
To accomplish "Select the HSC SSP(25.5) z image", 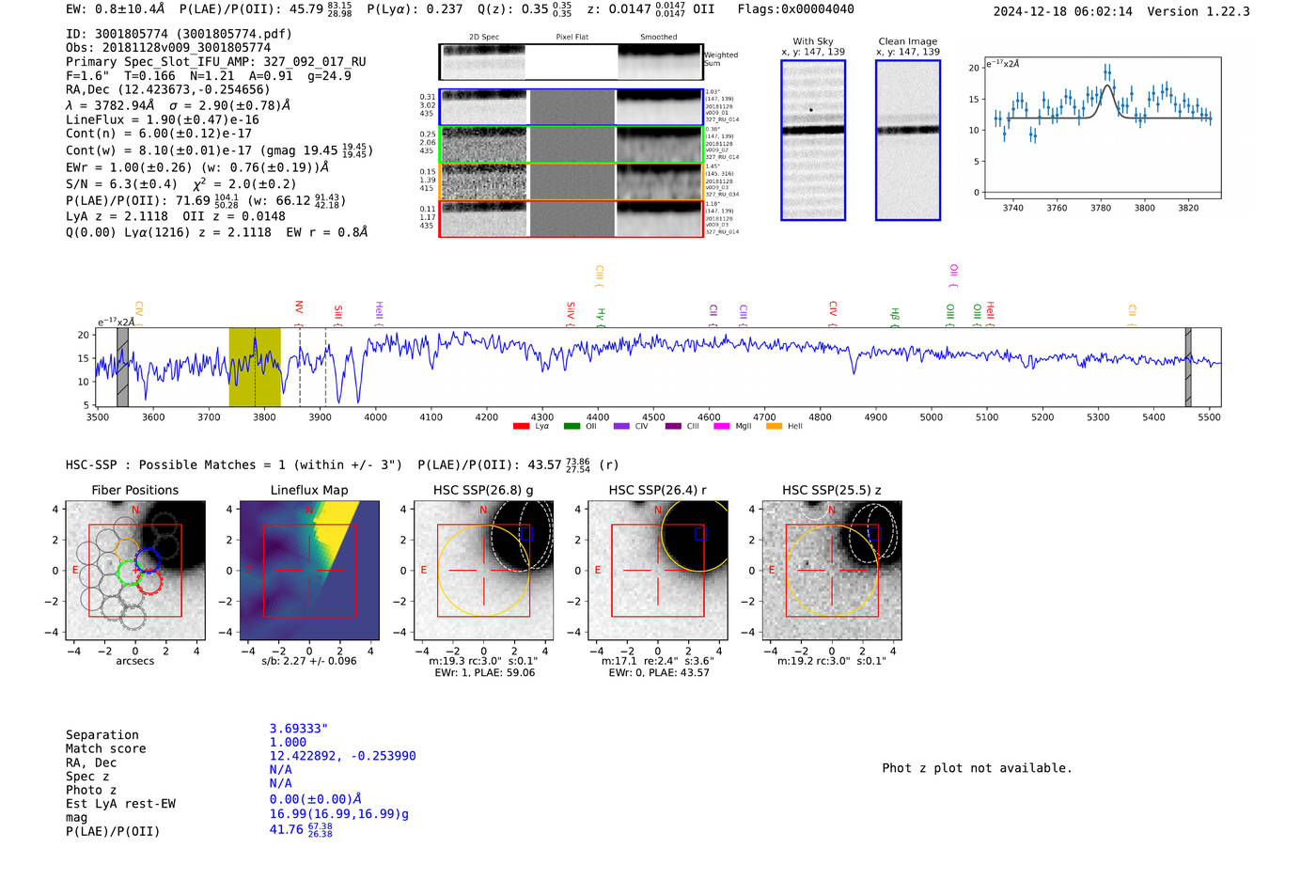I will click(x=832, y=571).
